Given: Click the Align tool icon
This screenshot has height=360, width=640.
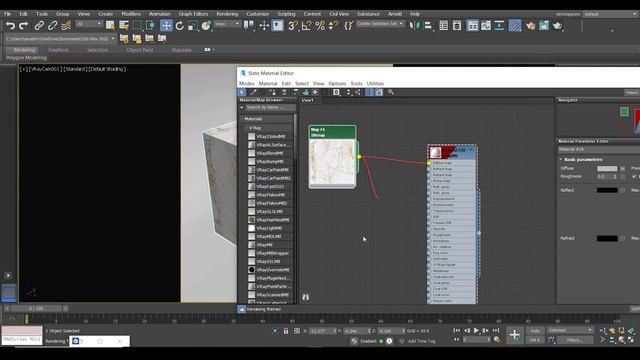Looking at the screenshot, I should [428, 26].
